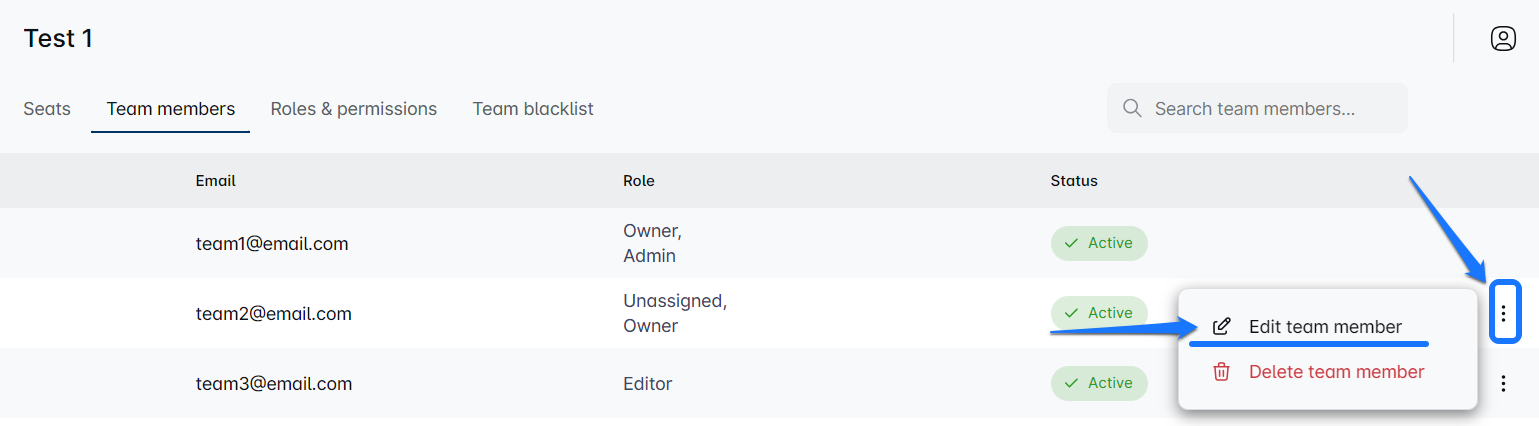1539x426 pixels.
Task: Switch to the Seats tab
Action: (x=47, y=109)
